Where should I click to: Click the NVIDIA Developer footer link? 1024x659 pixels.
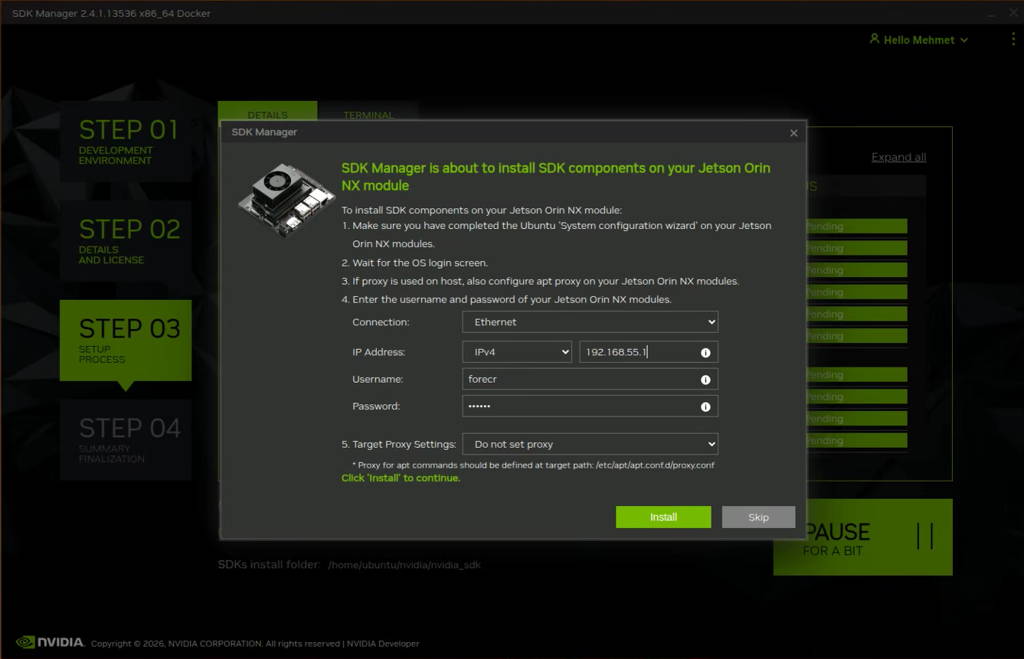coord(383,644)
